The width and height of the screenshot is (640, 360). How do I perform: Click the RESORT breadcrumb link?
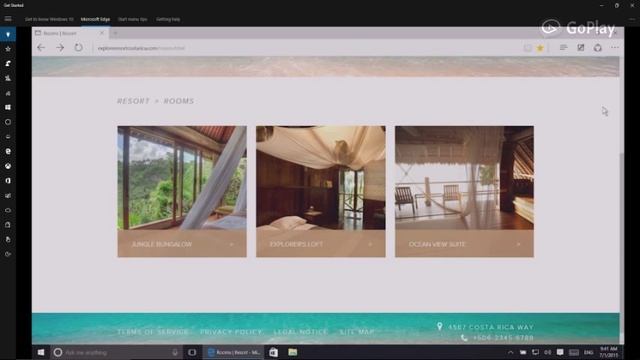pyautogui.click(x=133, y=101)
